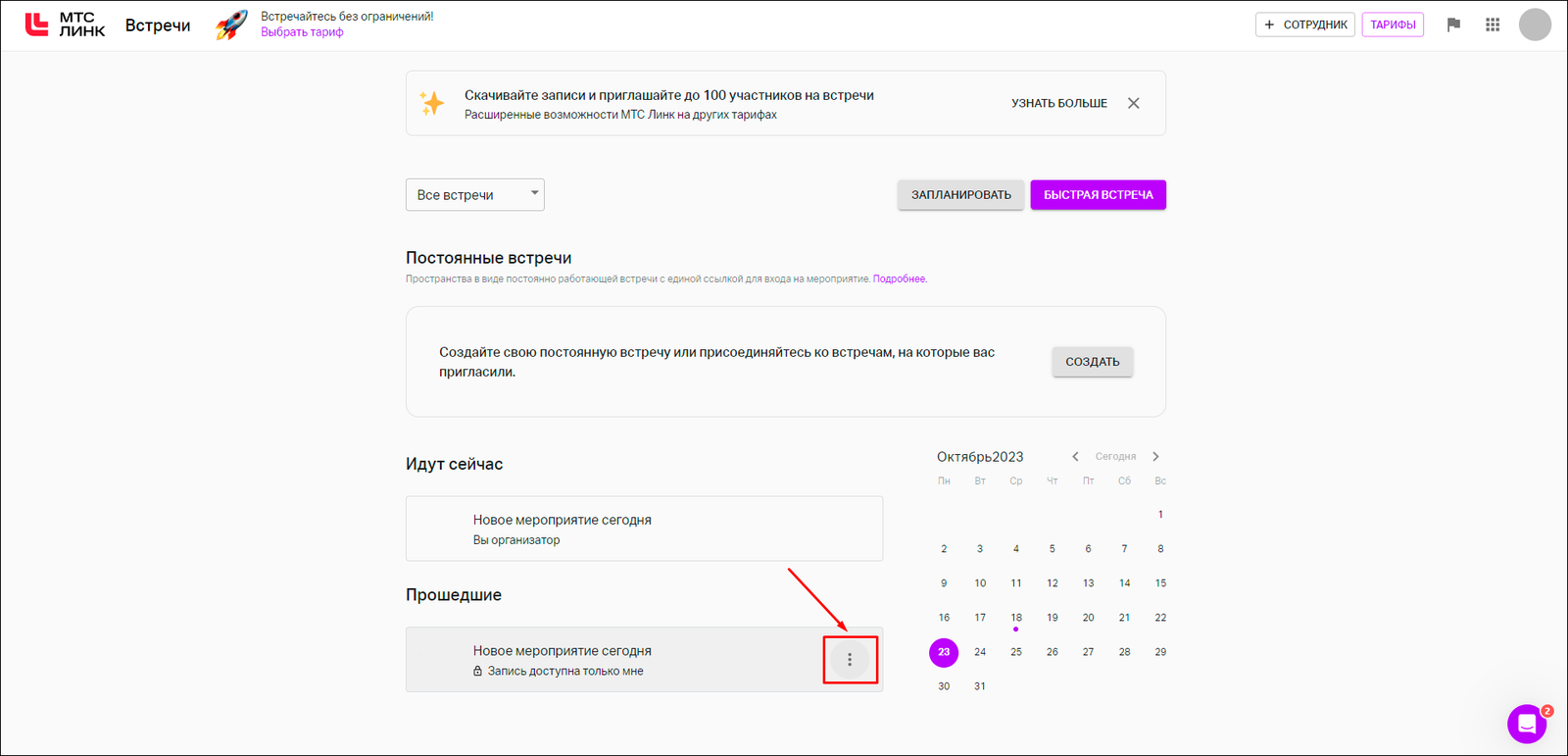The width and height of the screenshot is (1568, 756).
Task: Start a БЫСТРАЯ ВСТРЕЧА
Action: click(1099, 195)
